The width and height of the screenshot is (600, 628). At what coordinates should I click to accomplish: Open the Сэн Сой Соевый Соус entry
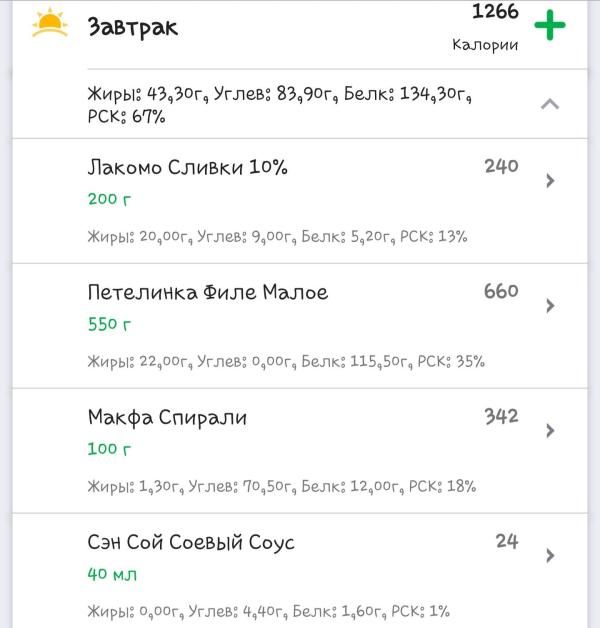191,543
